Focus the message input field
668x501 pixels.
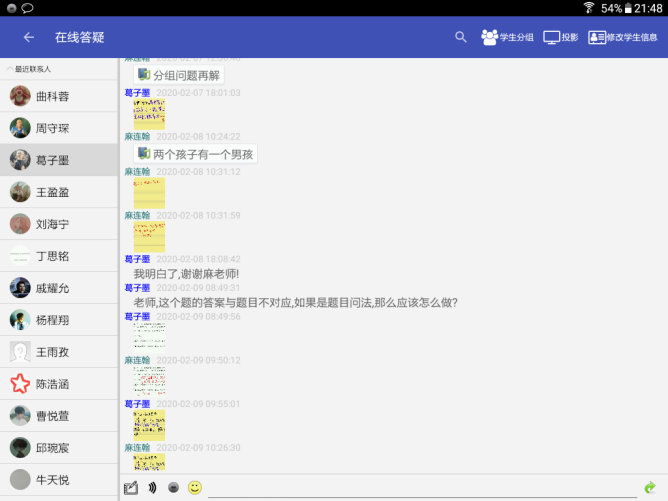coord(422,488)
